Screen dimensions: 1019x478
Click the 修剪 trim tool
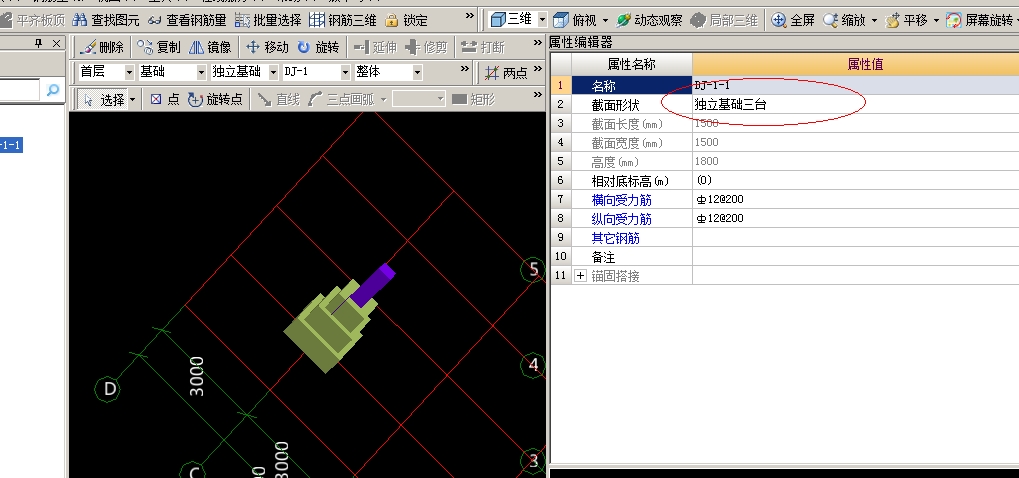(426, 47)
